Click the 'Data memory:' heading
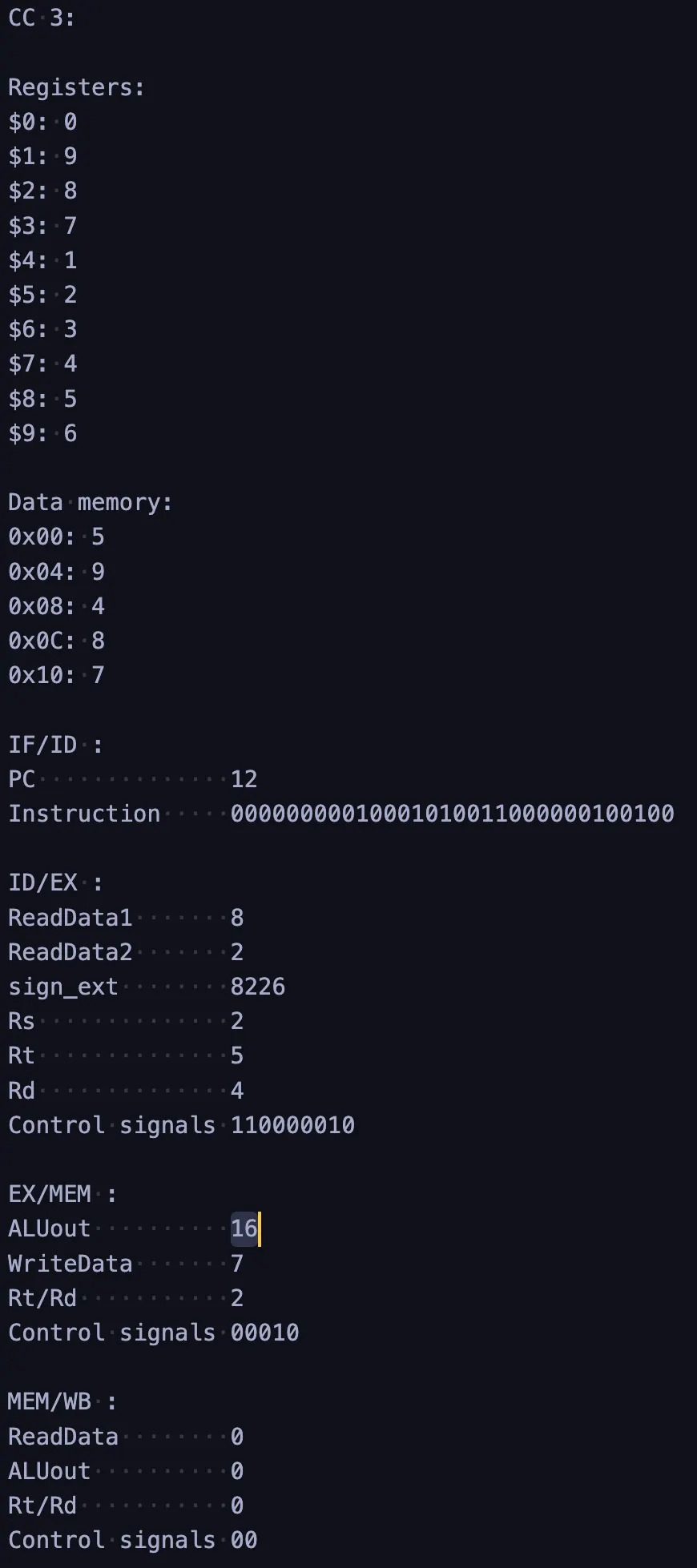Viewport: 697px width, 1568px height. click(90, 502)
